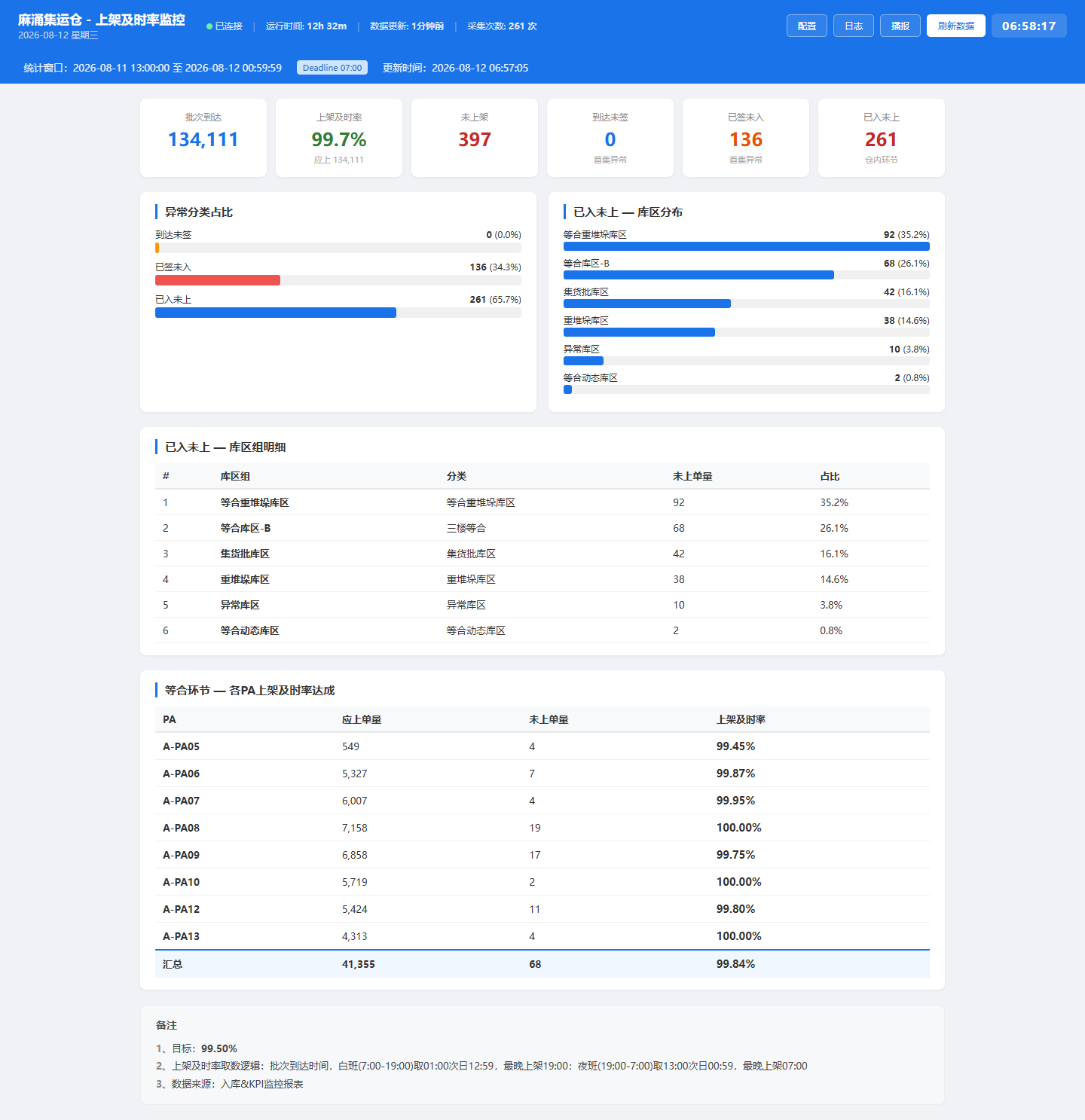Select the 已签未入 136 card

[746, 138]
